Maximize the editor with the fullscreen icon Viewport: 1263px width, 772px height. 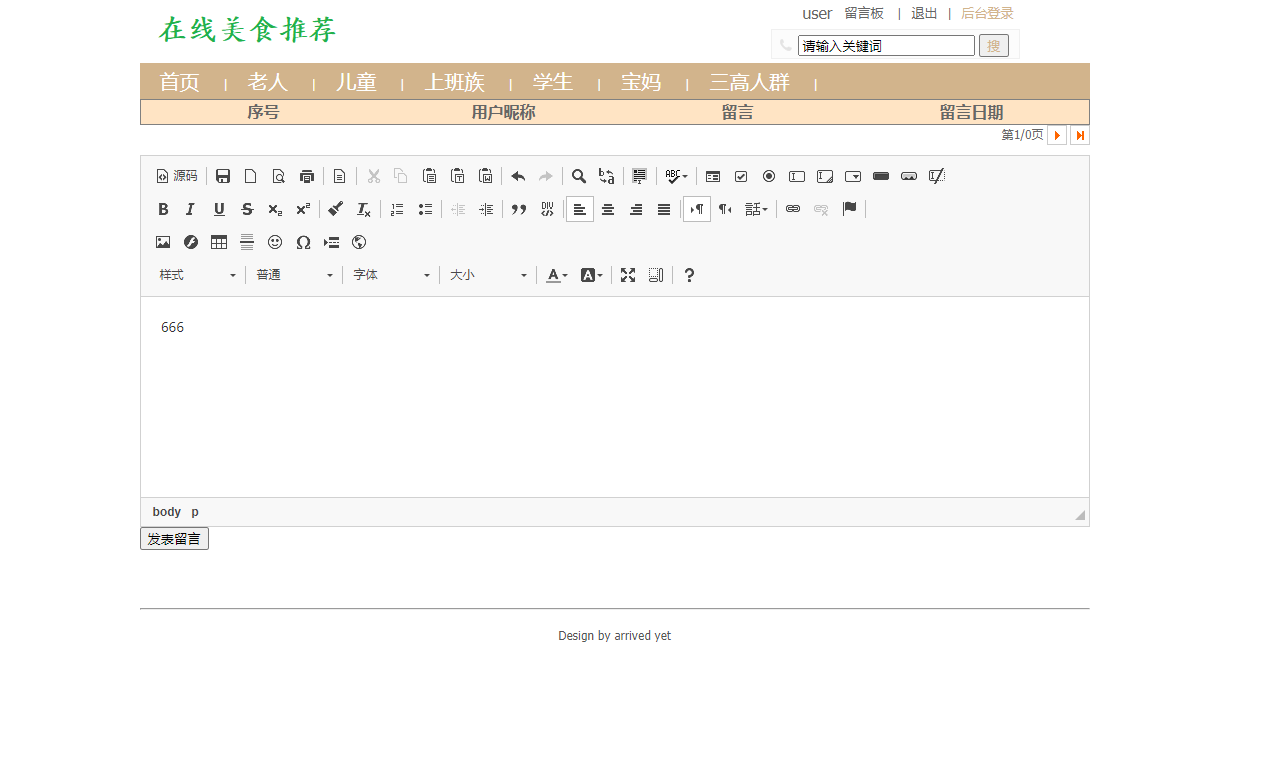click(627, 274)
